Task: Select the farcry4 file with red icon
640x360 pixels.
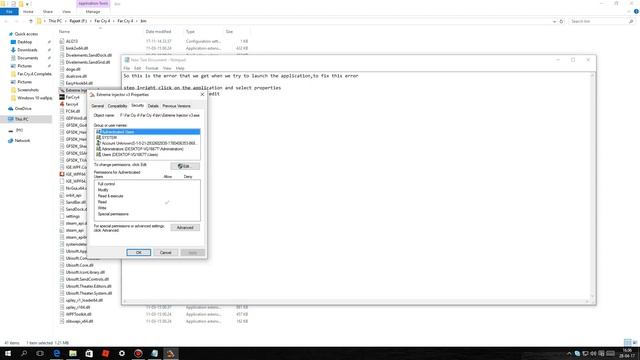Action: pyautogui.click(x=71, y=104)
